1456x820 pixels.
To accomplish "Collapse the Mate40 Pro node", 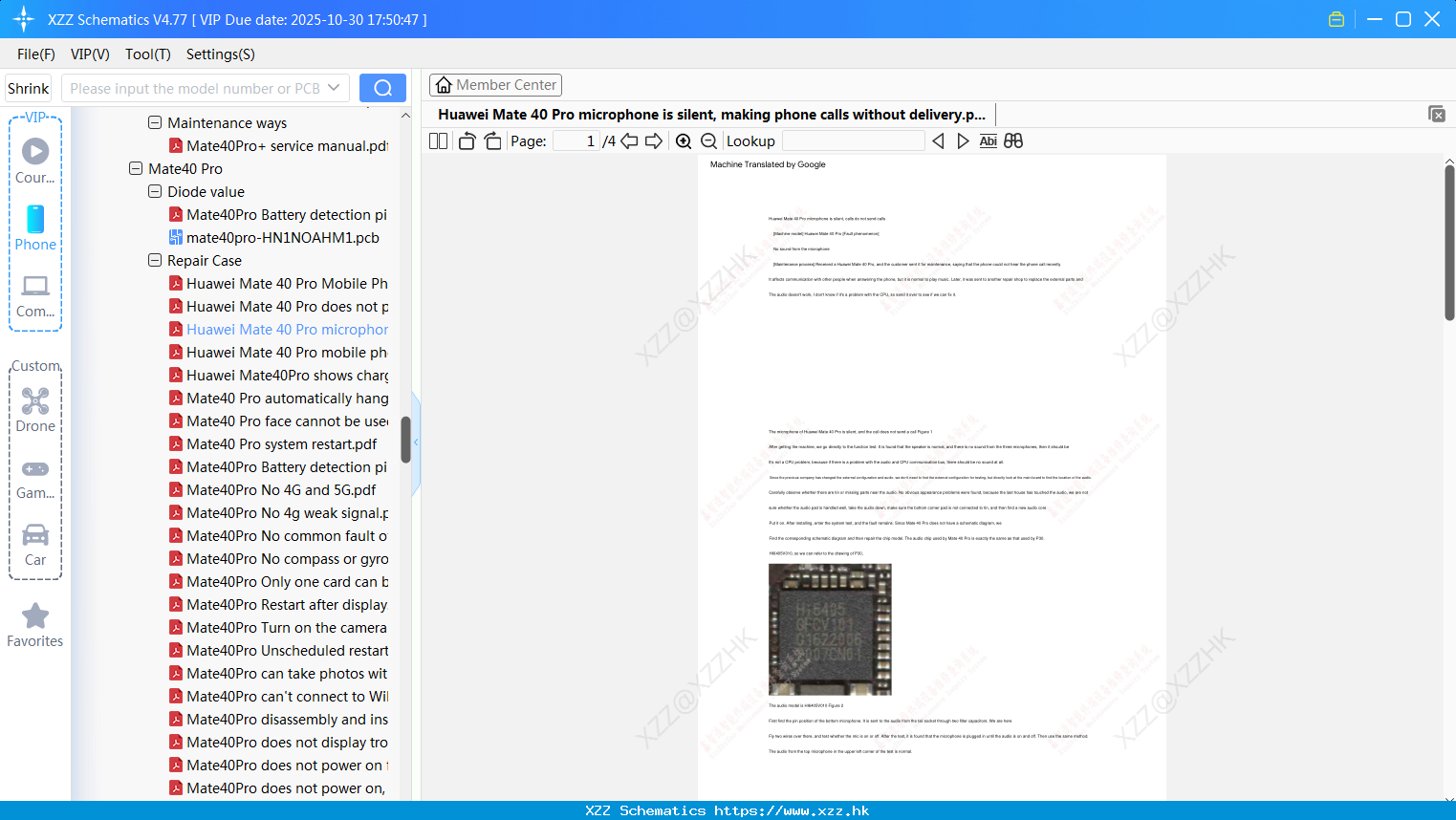I will click(136, 169).
